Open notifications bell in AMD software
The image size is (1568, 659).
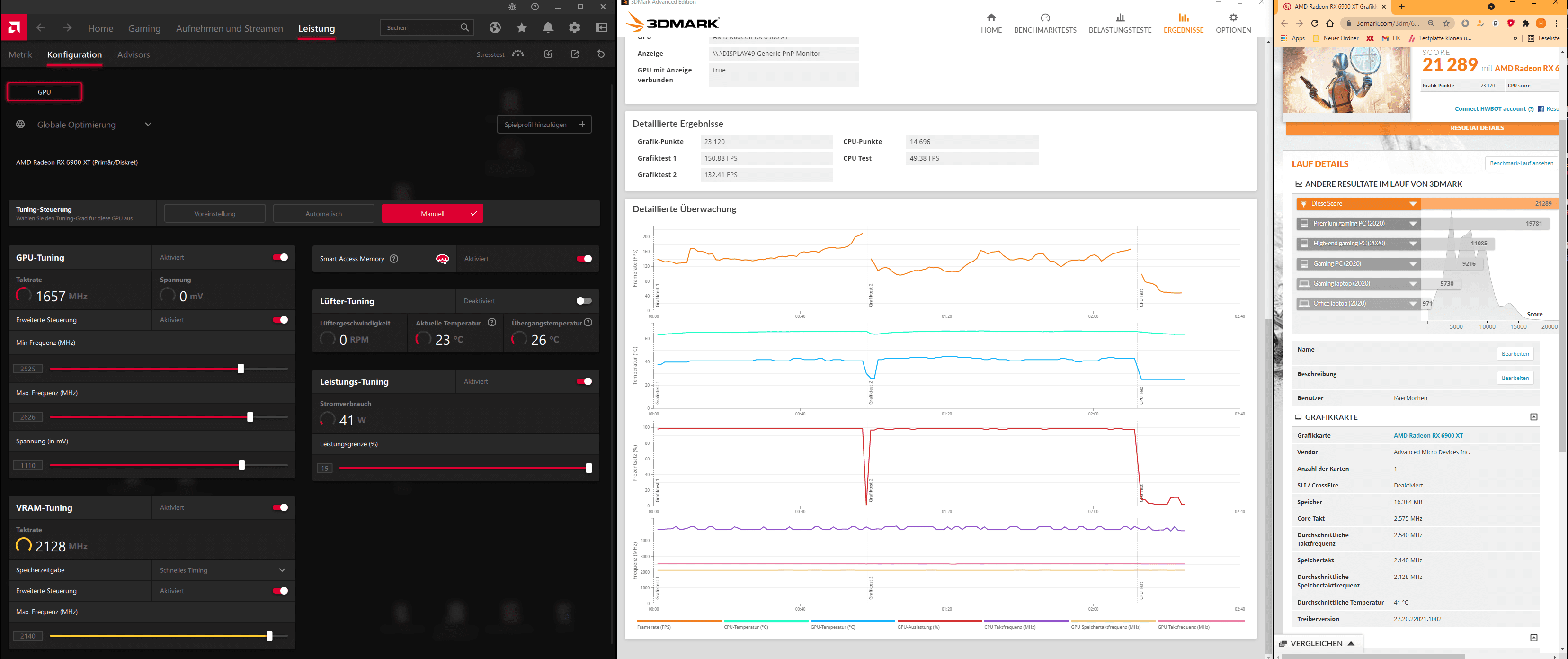pyautogui.click(x=548, y=27)
